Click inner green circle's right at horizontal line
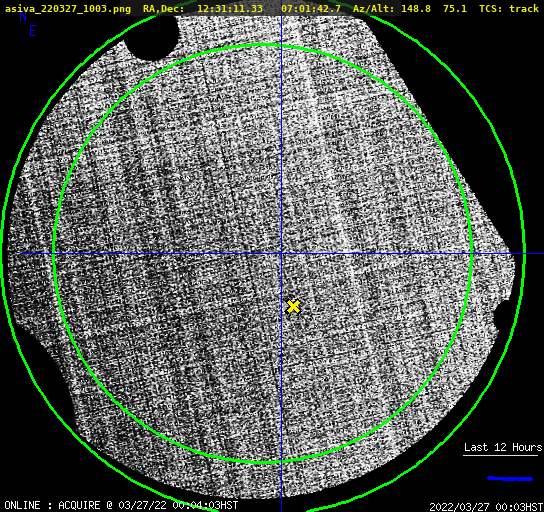Image resolution: width=544 pixels, height=512 pixels. tap(471, 254)
